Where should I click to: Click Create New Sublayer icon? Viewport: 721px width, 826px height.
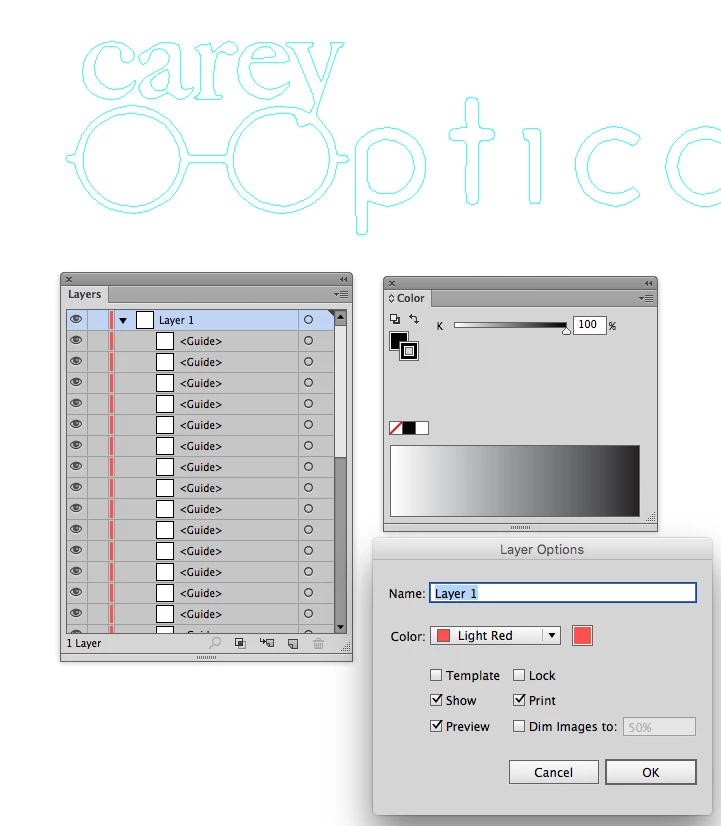(x=267, y=643)
